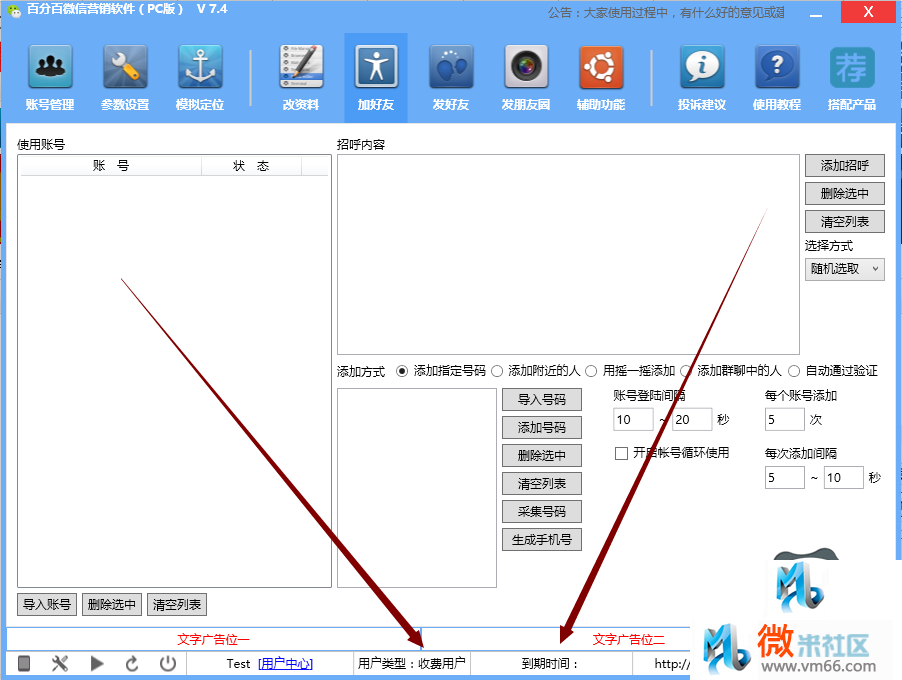Click the refresh arrow icon in status bar
902x680 pixels.
(132, 663)
